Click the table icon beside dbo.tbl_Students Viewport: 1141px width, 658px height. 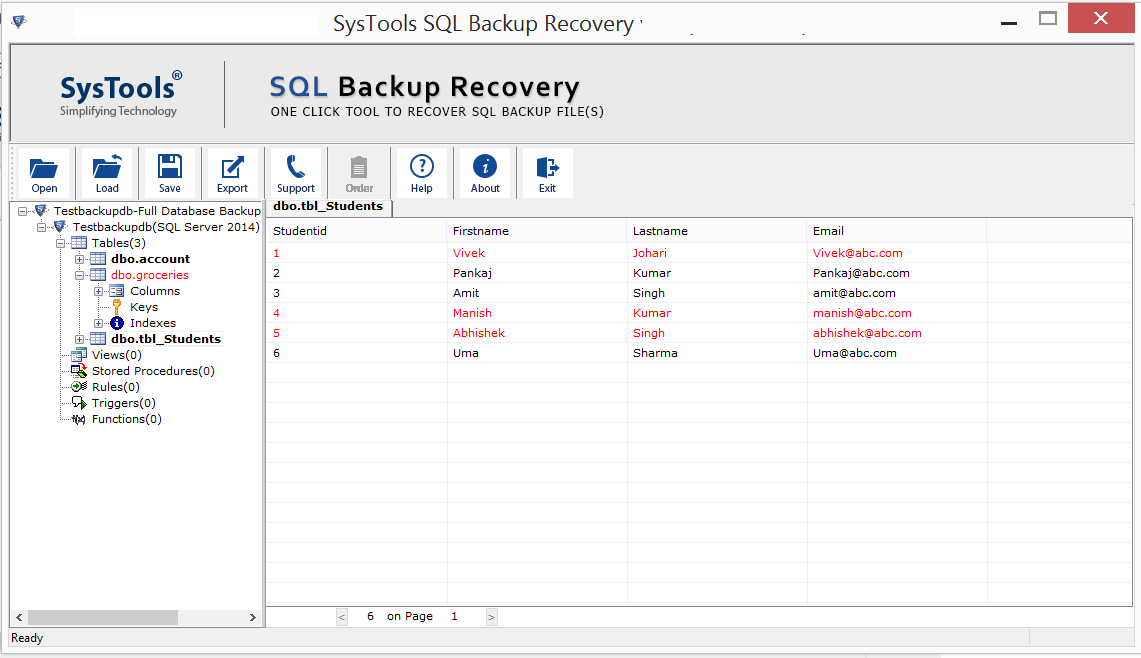tap(98, 339)
